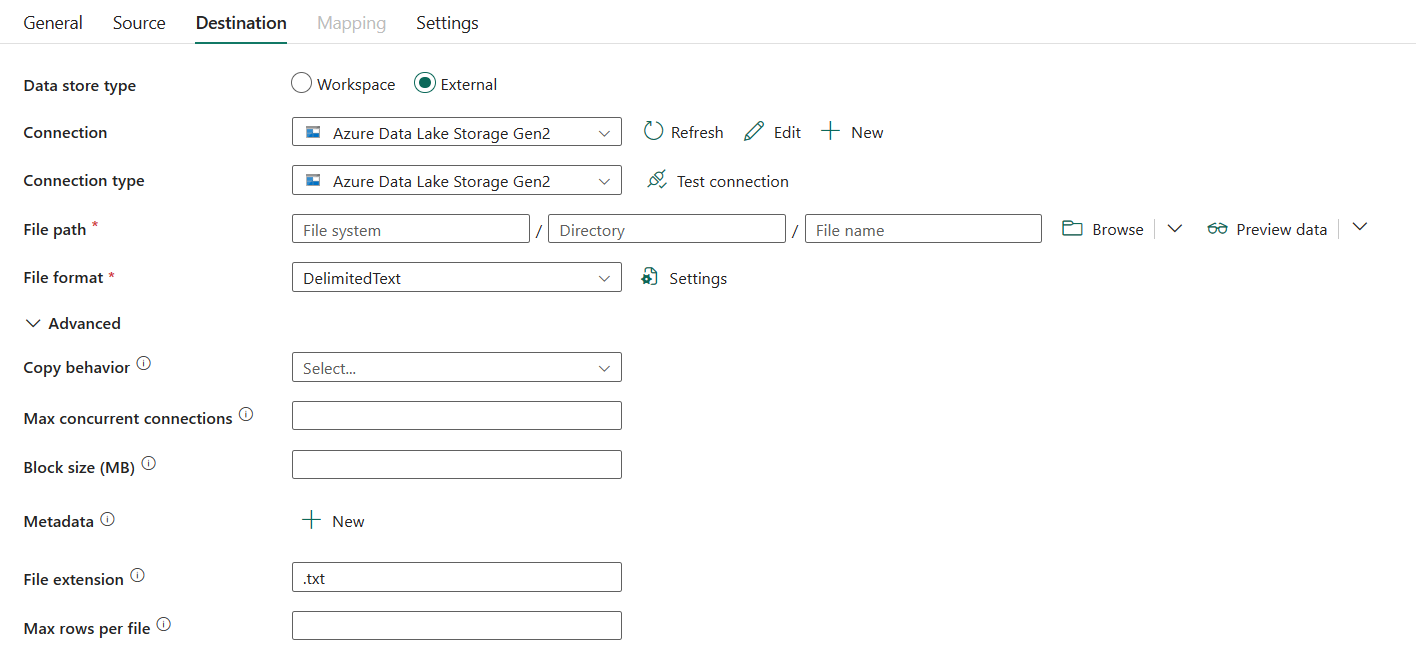Screen dimensions: 1416x658
Task: Click the Test connection plug icon
Action: coord(656,180)
